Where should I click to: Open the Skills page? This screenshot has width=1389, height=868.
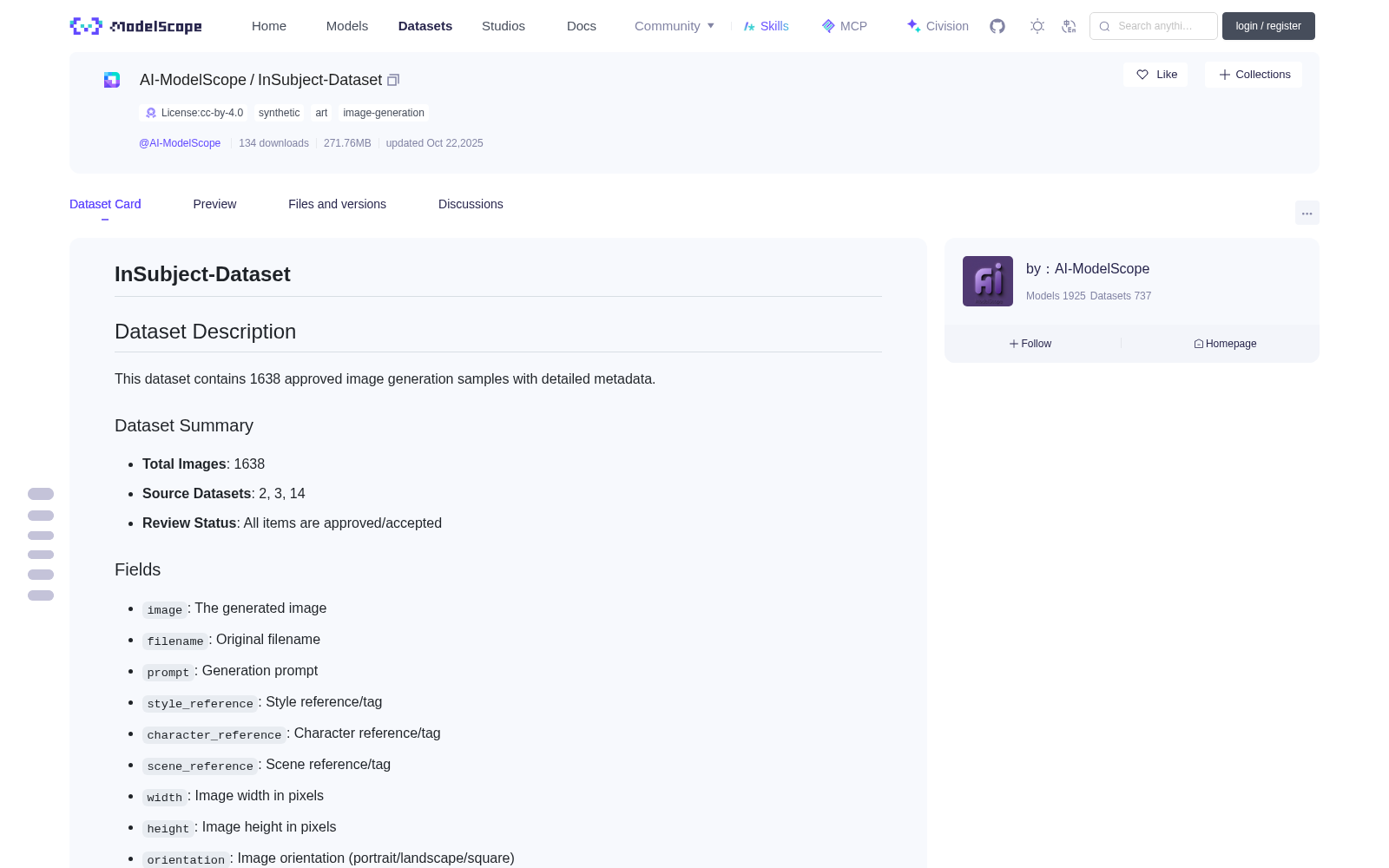point(767,26)
